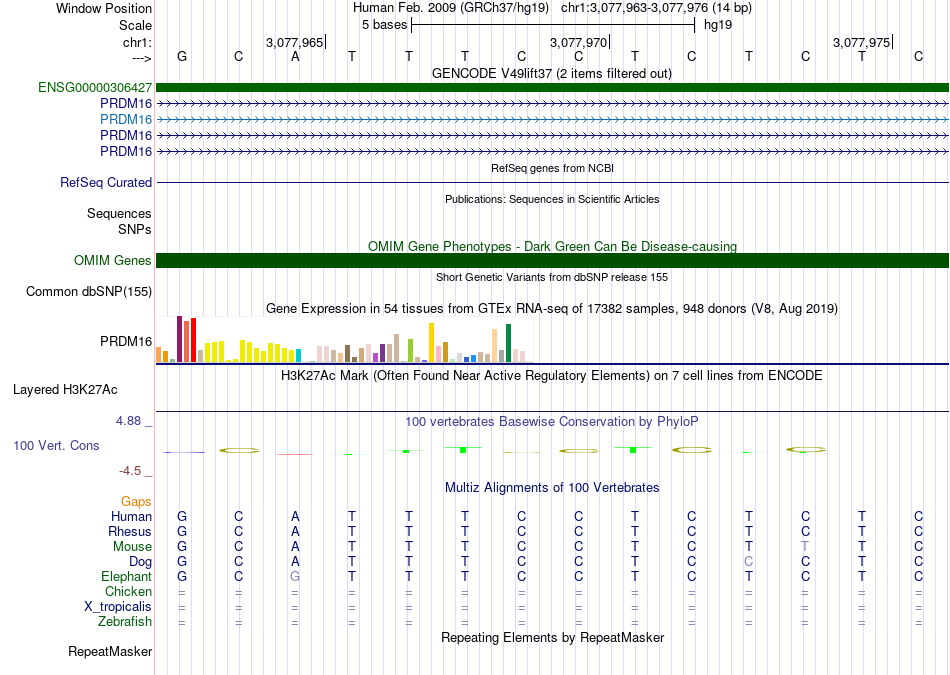The width and height of the screenshot is (950, 675).
Task: Click the GTEx PRDM16 expression bar chart
Action: click(x=345, y=339)
